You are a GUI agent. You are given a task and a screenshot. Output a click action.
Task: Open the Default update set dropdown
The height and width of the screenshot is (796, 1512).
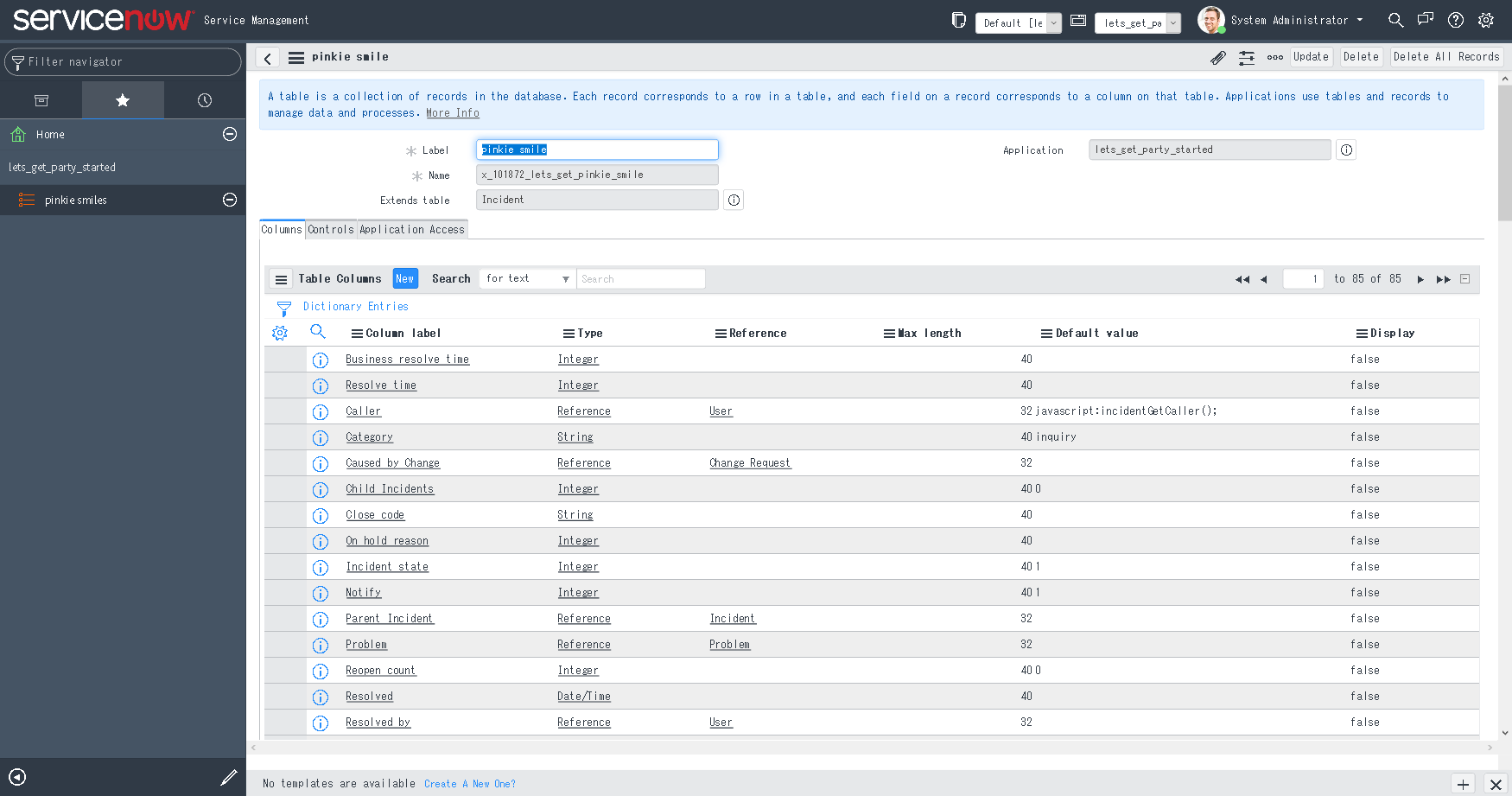[1053, 23]
